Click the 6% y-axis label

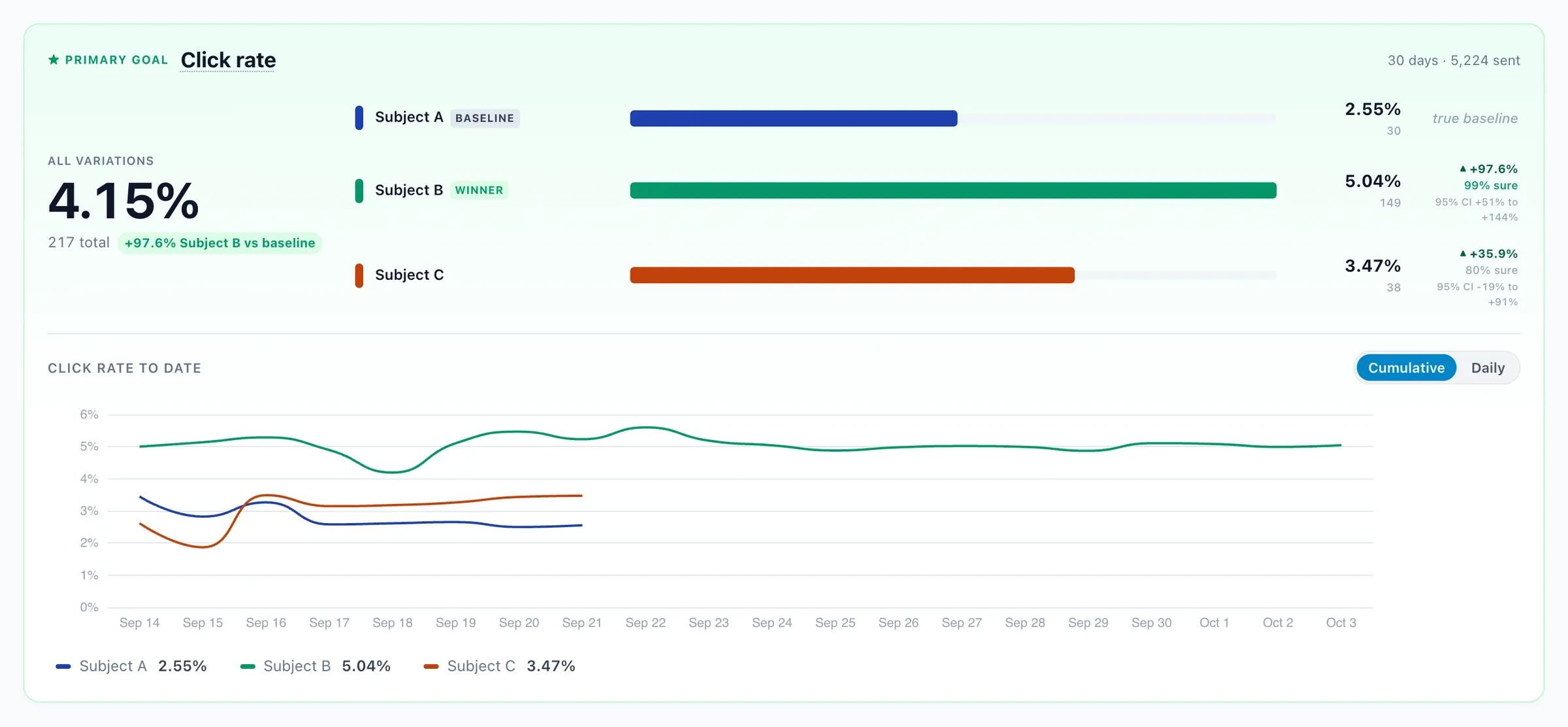89,414
